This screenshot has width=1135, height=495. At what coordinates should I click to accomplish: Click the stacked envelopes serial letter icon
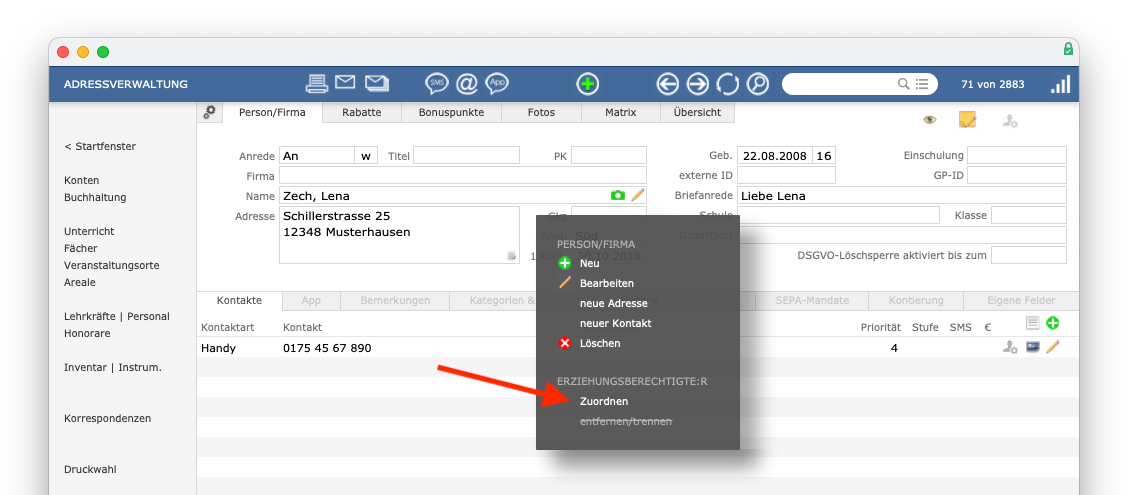click(x=377, y=83)
